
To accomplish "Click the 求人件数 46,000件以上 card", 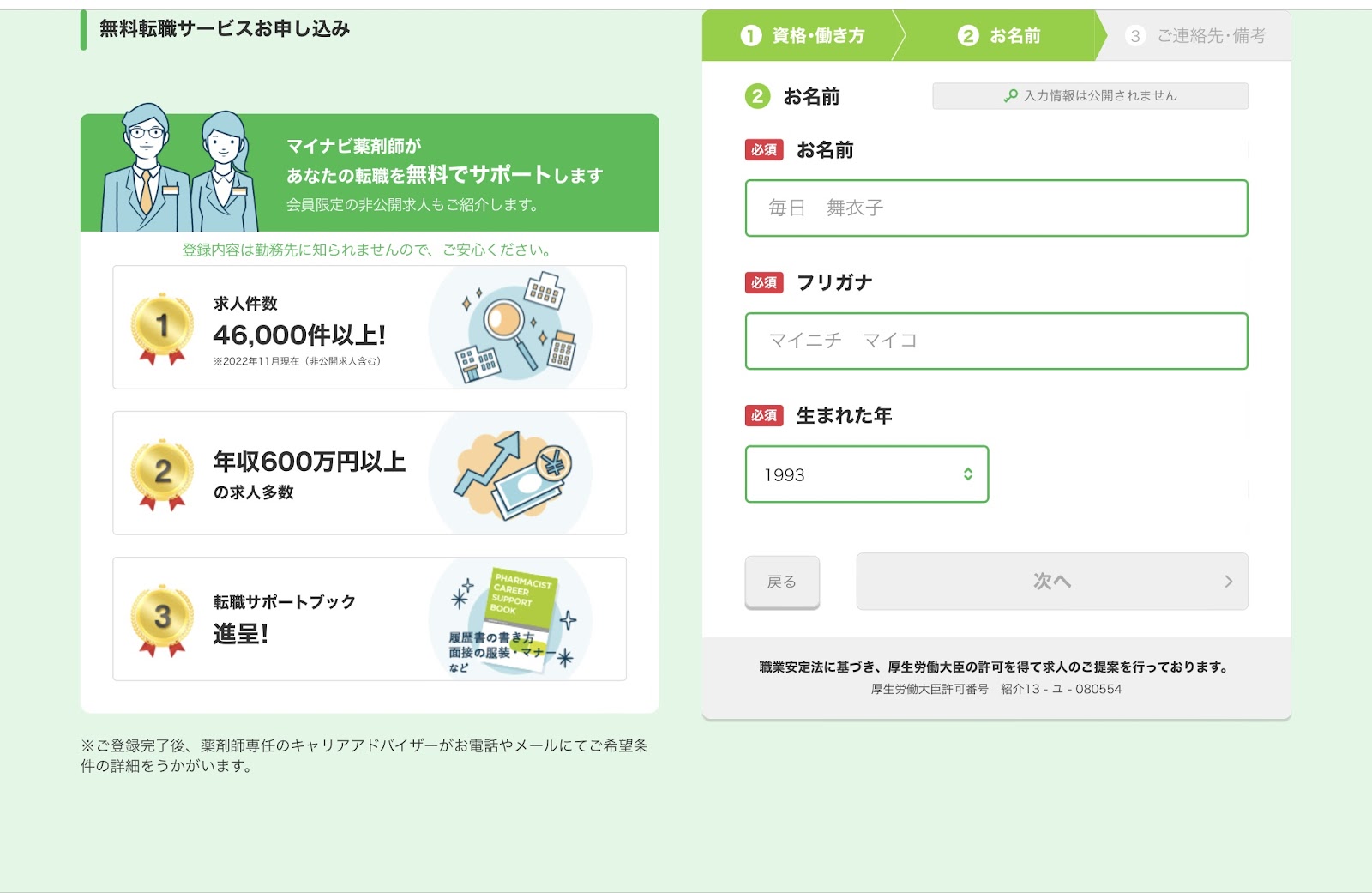I will [x=370, y=328].
